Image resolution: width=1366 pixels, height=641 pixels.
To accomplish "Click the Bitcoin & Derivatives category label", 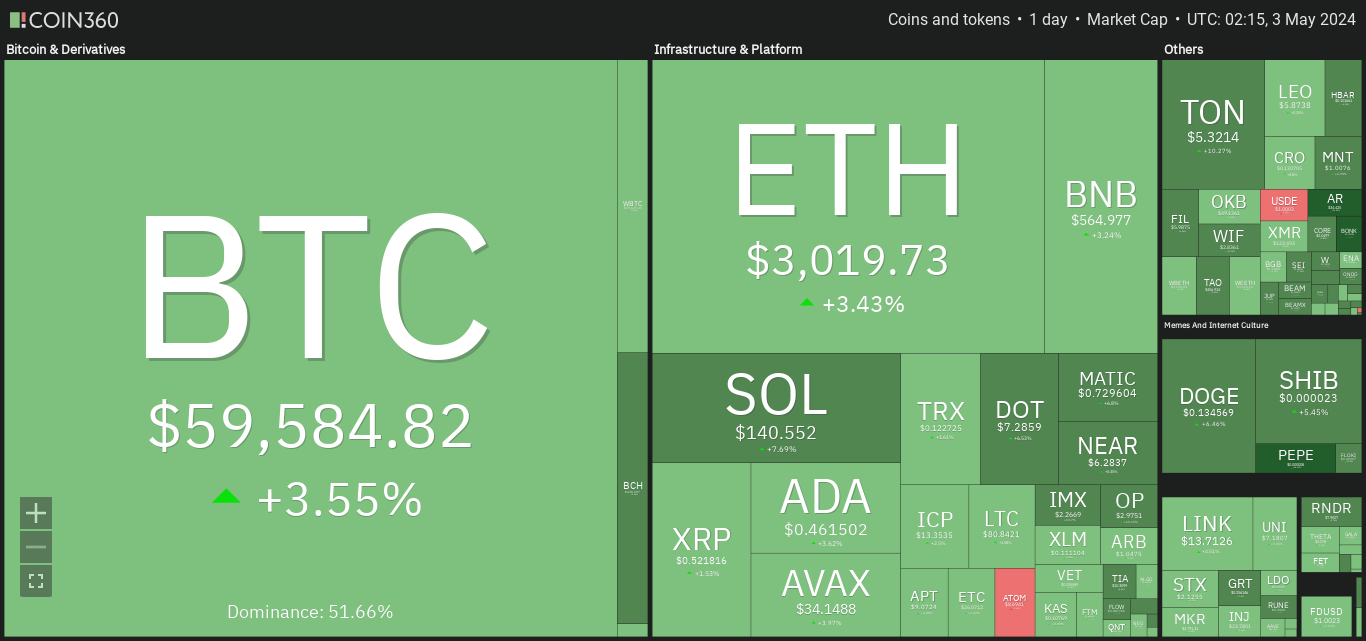I will [66, 49].
